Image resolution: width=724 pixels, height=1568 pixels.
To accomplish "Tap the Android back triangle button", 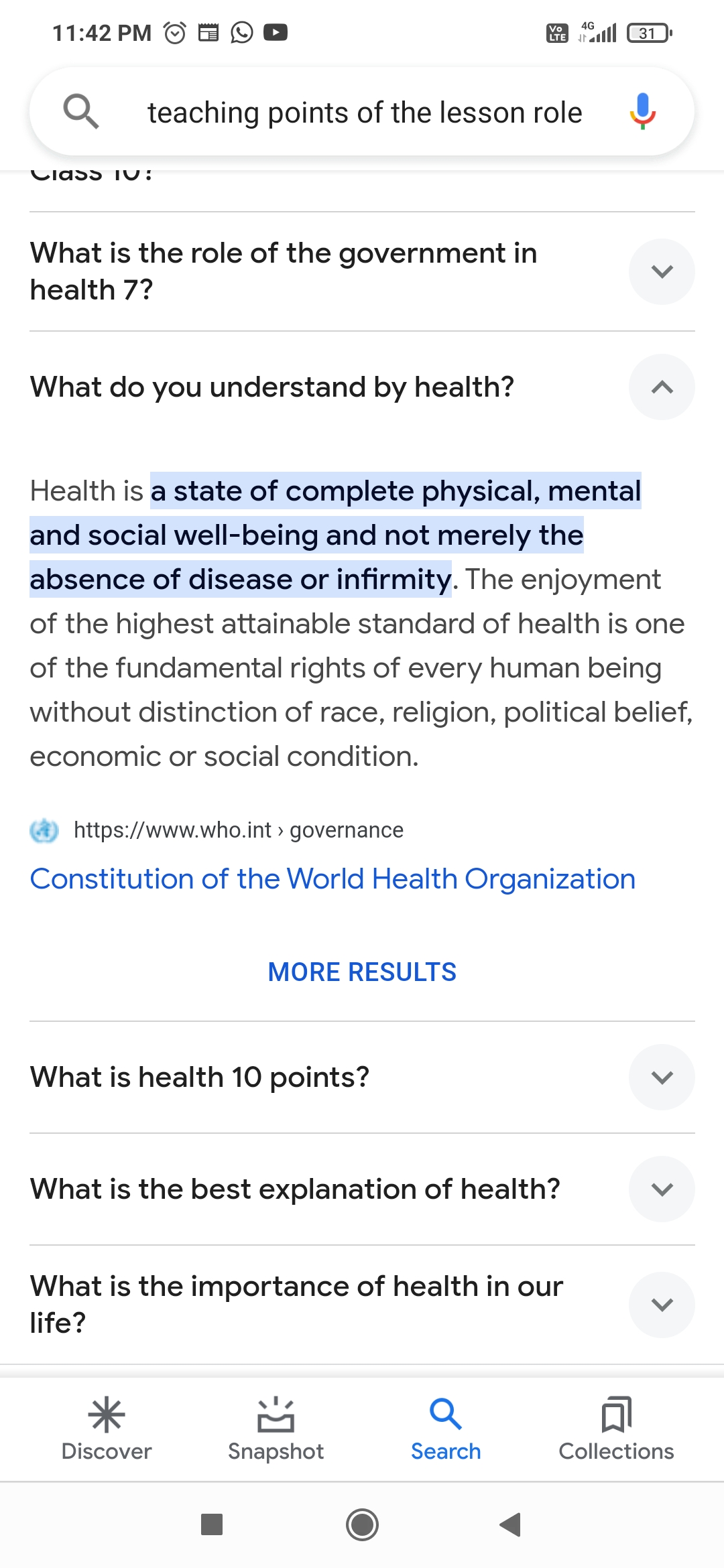I will [511, 1524].
